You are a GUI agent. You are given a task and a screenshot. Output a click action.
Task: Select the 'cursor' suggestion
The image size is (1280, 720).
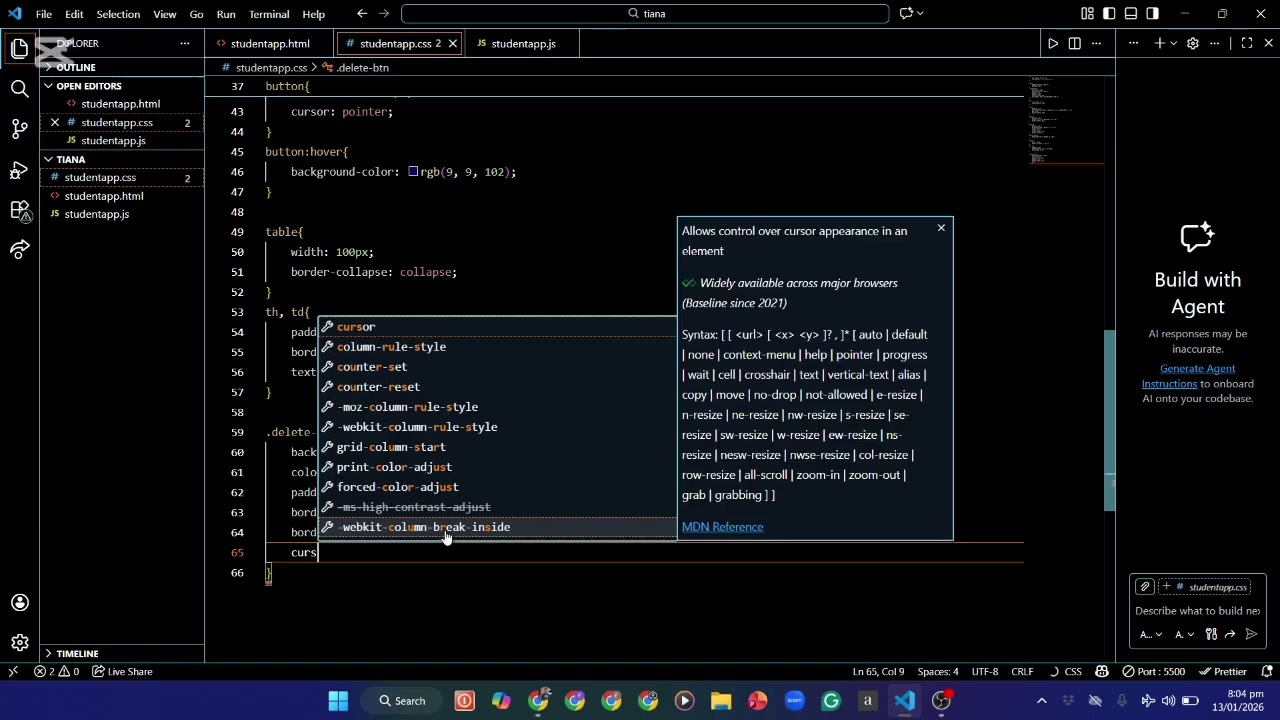[x=497, y=327]
